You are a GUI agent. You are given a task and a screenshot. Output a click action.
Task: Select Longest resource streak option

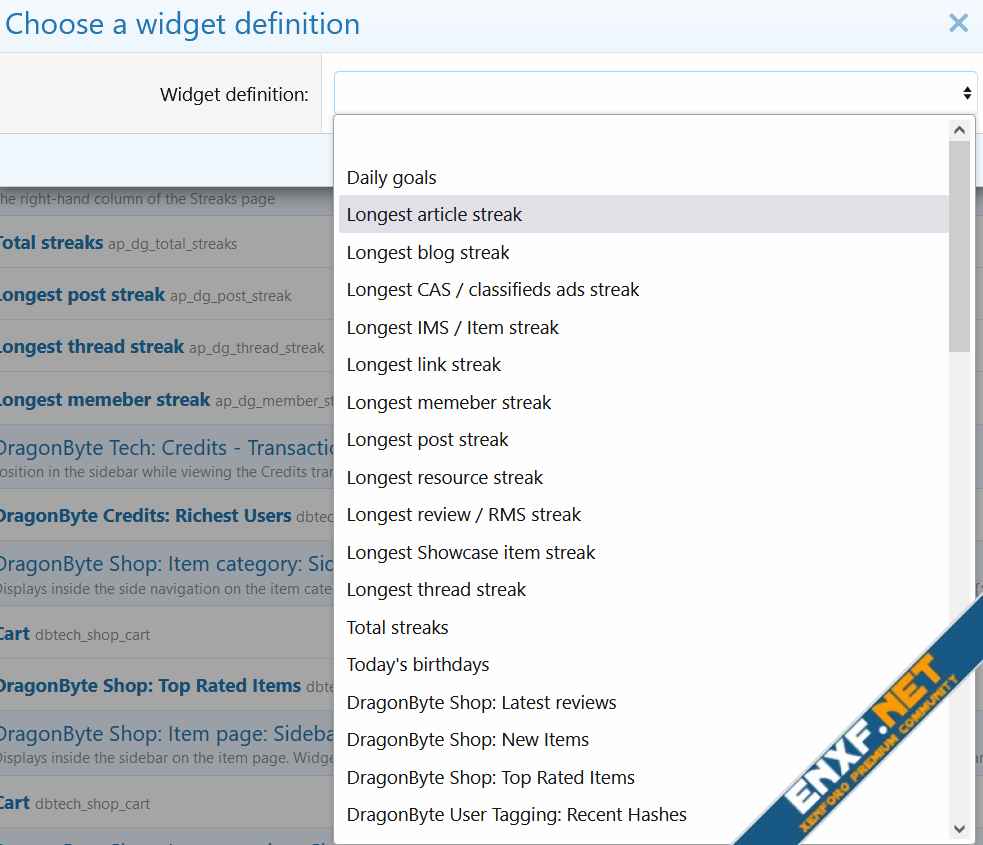coord(445,478)
